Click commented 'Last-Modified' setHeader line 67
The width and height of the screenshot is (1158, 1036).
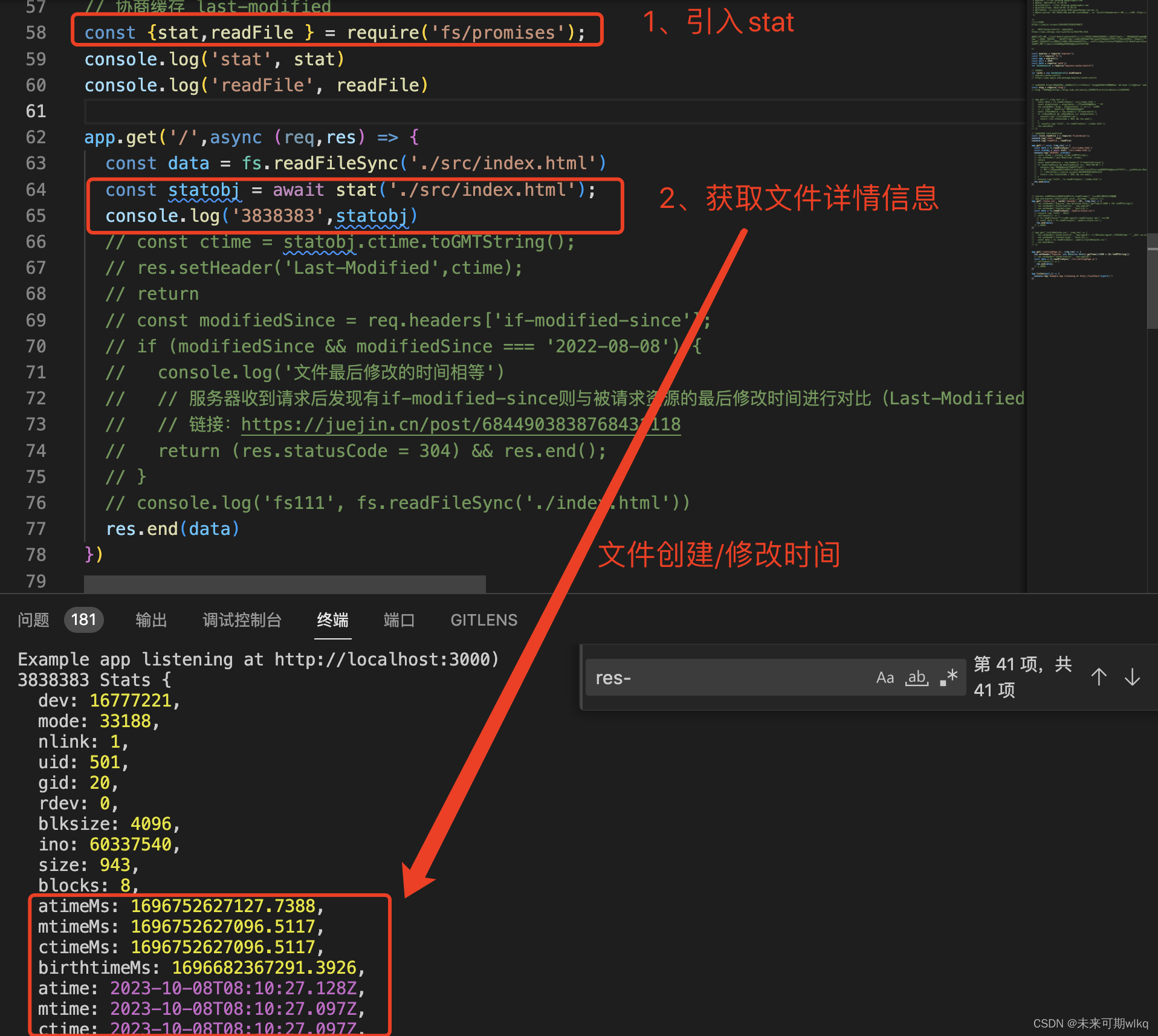(x=314, y=268)
